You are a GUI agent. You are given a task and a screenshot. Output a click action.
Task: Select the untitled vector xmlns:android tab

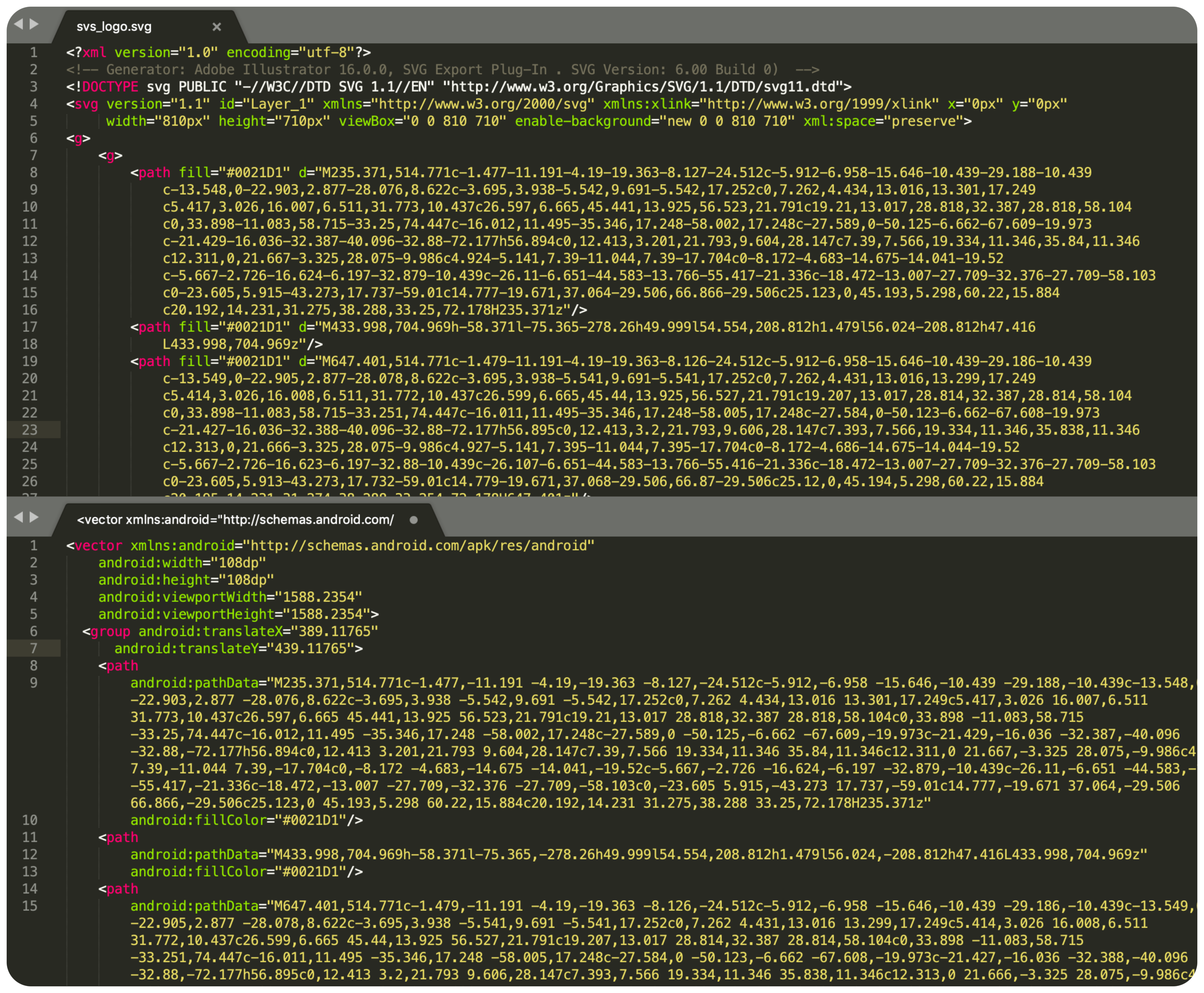235,520
